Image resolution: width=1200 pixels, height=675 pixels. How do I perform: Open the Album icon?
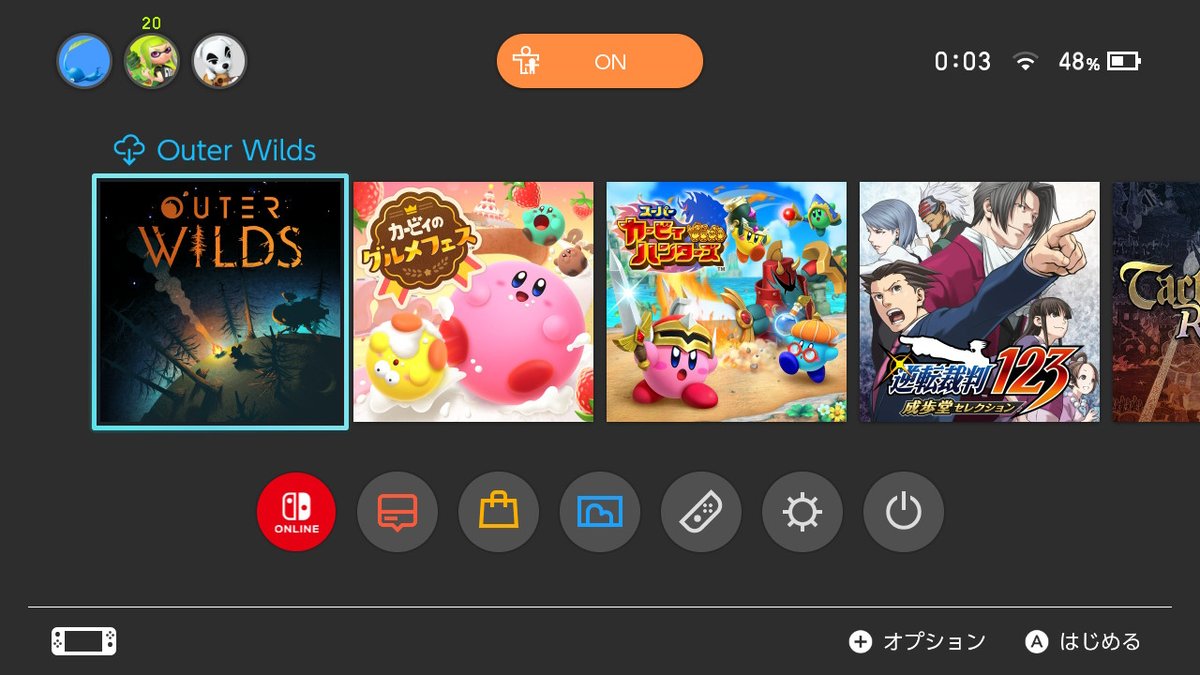tap(600, 512)
